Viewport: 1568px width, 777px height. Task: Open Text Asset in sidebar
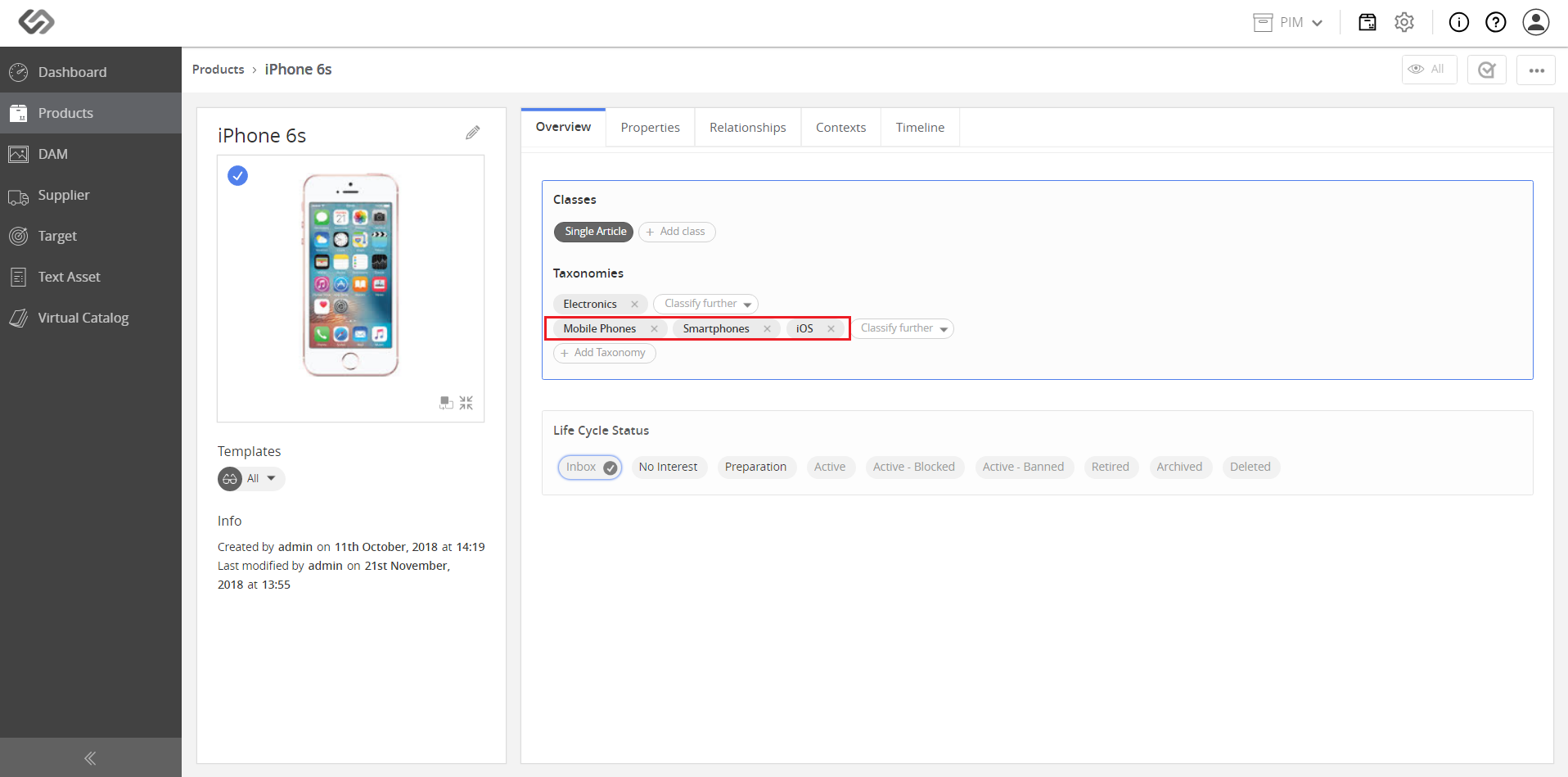[x=91, y=277]
